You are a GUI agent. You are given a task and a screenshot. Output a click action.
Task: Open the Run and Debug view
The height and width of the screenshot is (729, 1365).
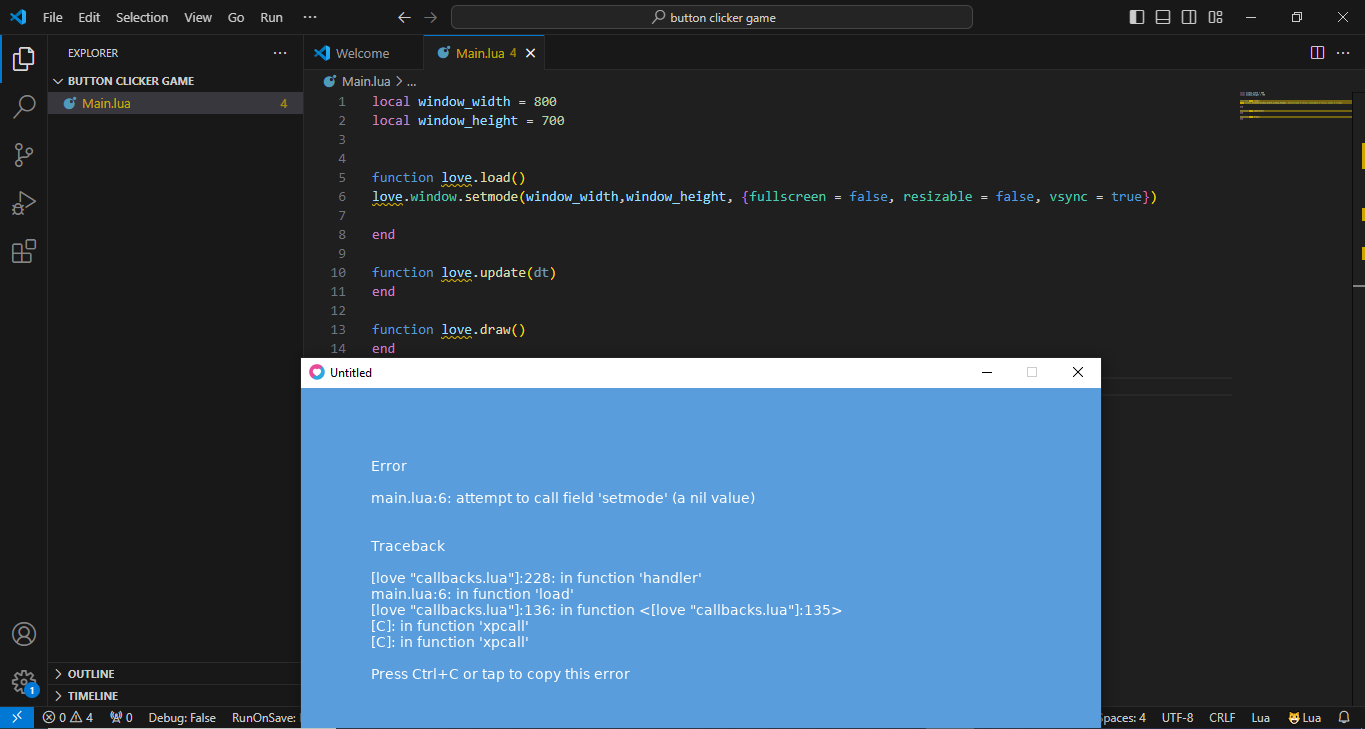click(x=23, y=203)
